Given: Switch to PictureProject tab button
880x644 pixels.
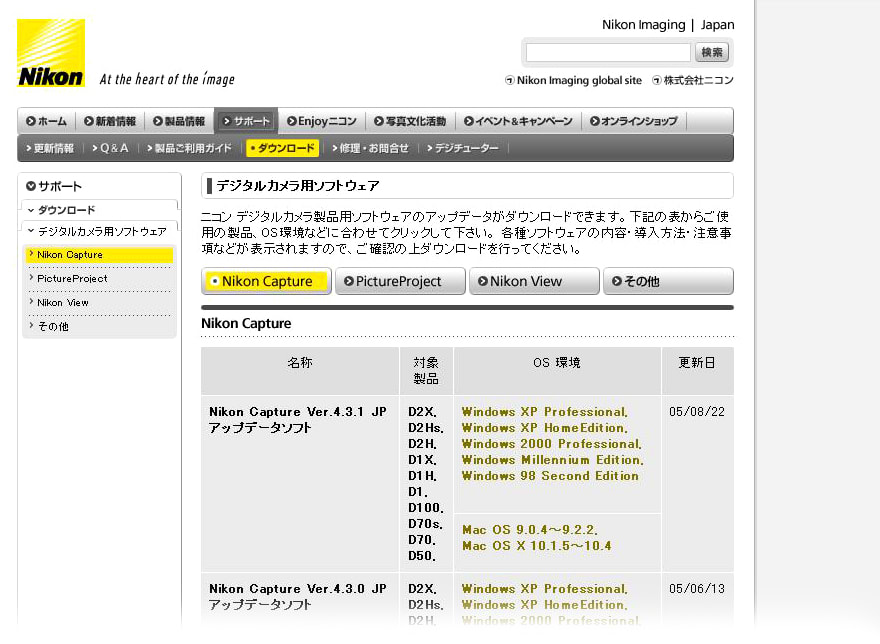Looking at the screenshot, I should 400,281.
